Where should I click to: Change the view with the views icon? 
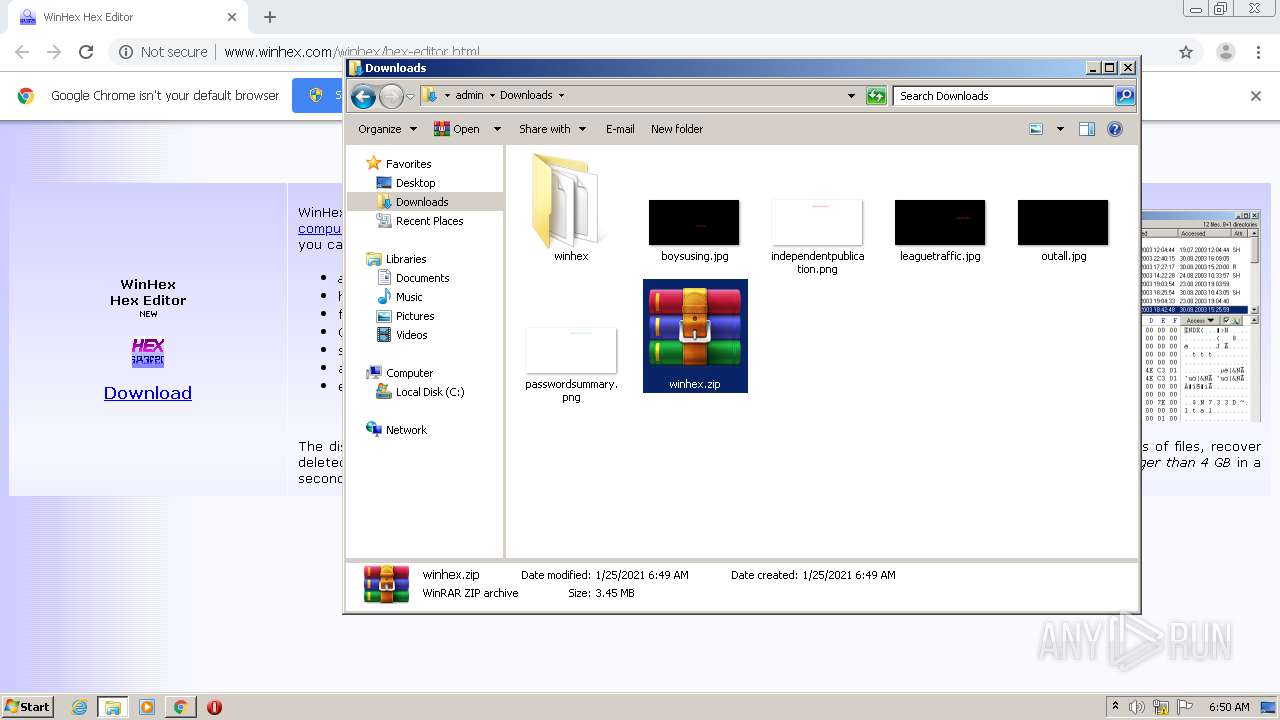[1036, 129]
